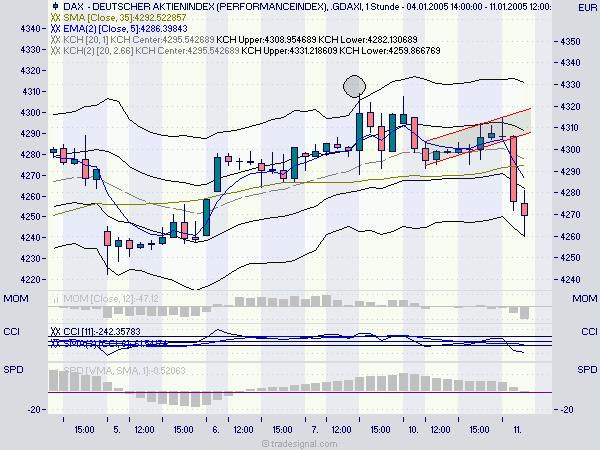This screenshot has height=450, width=600.
Task: Click the KCH Lower:4259.866769 value
Action: [x=390, y=51]
